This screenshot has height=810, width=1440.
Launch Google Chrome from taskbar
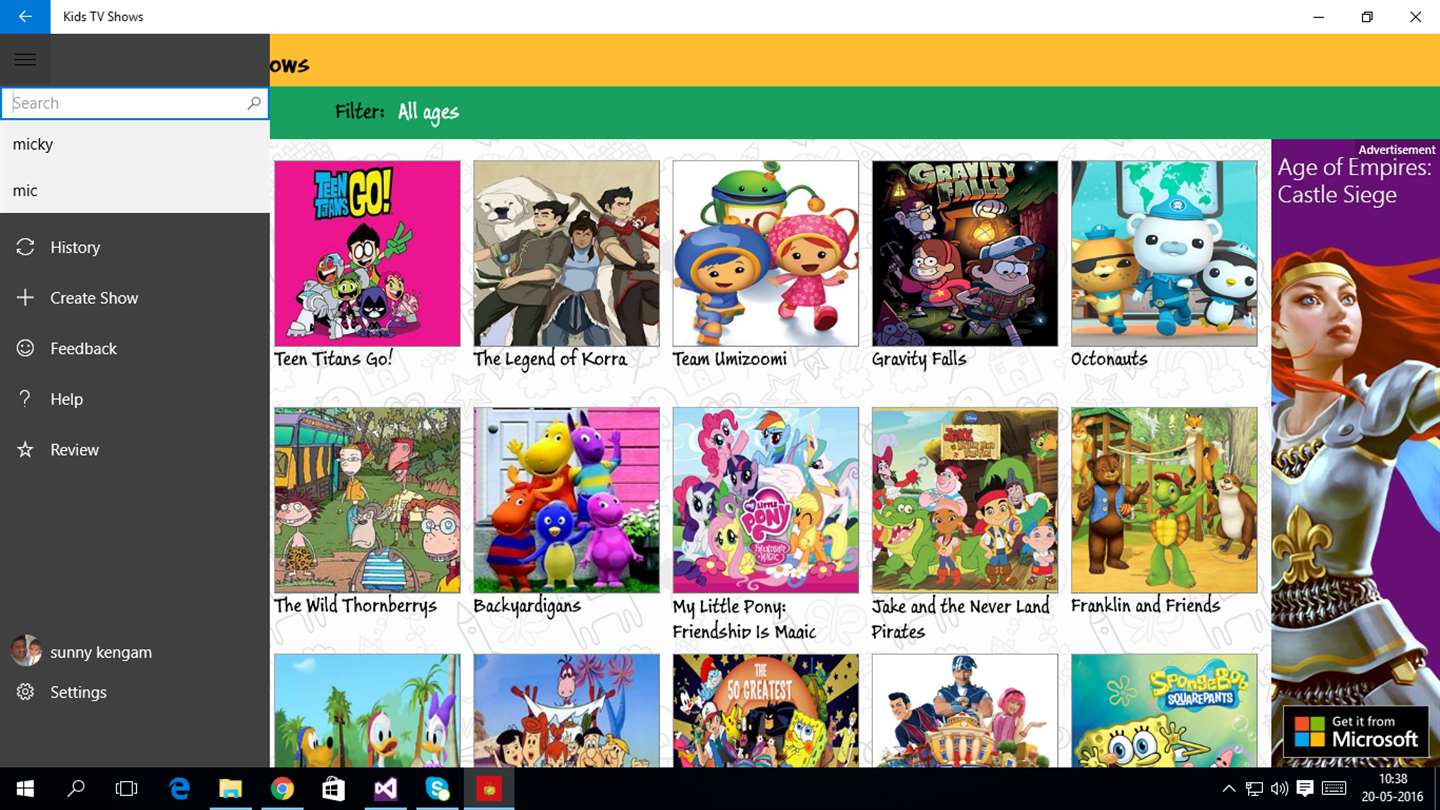pos(282,789)
